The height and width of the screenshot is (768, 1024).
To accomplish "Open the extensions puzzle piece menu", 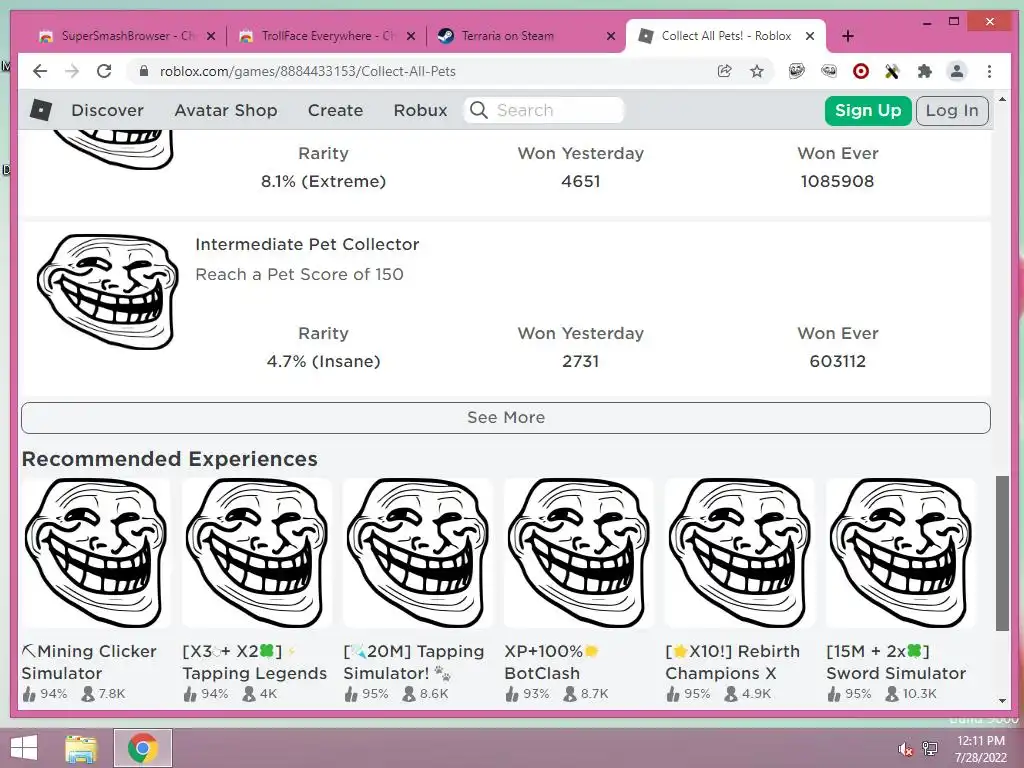I will [924, 71].
